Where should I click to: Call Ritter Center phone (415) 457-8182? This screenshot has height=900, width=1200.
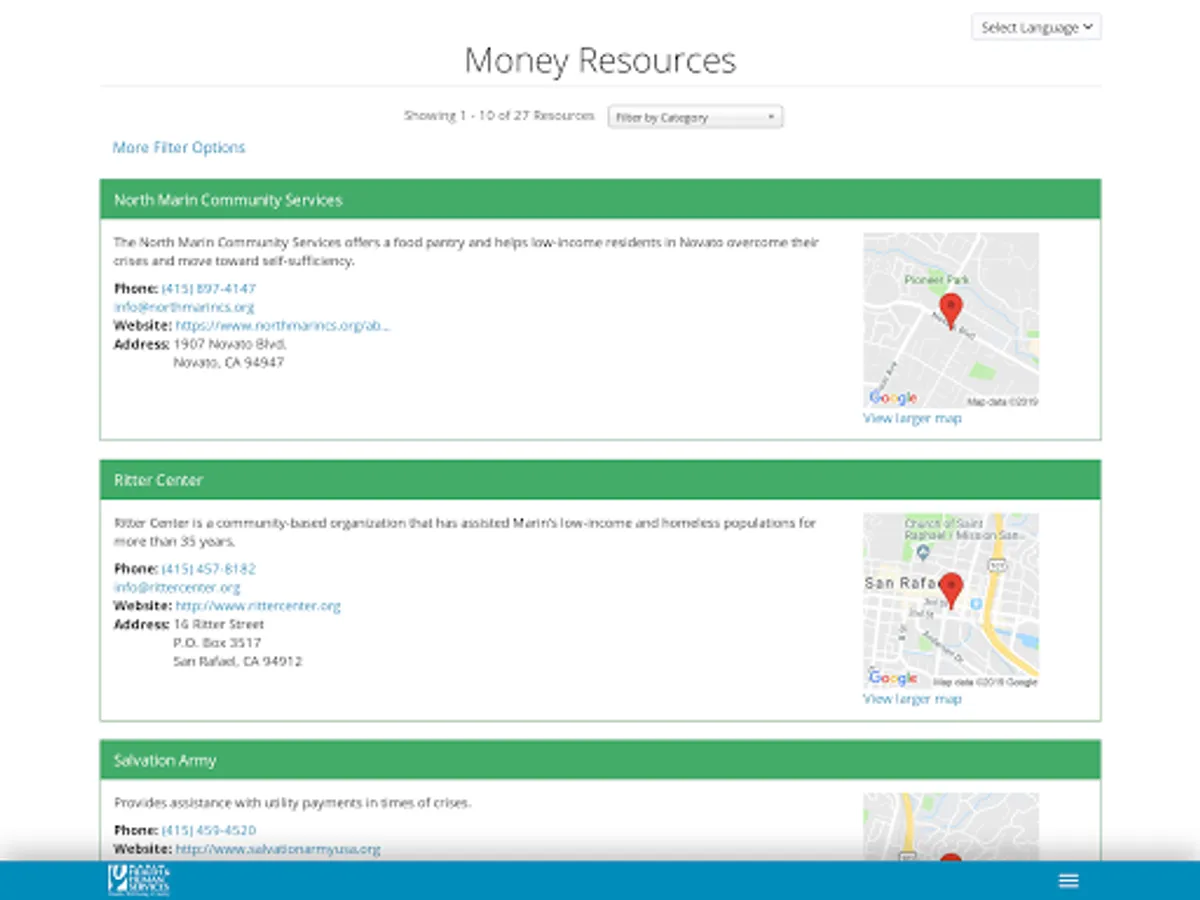tap(209, 568)
